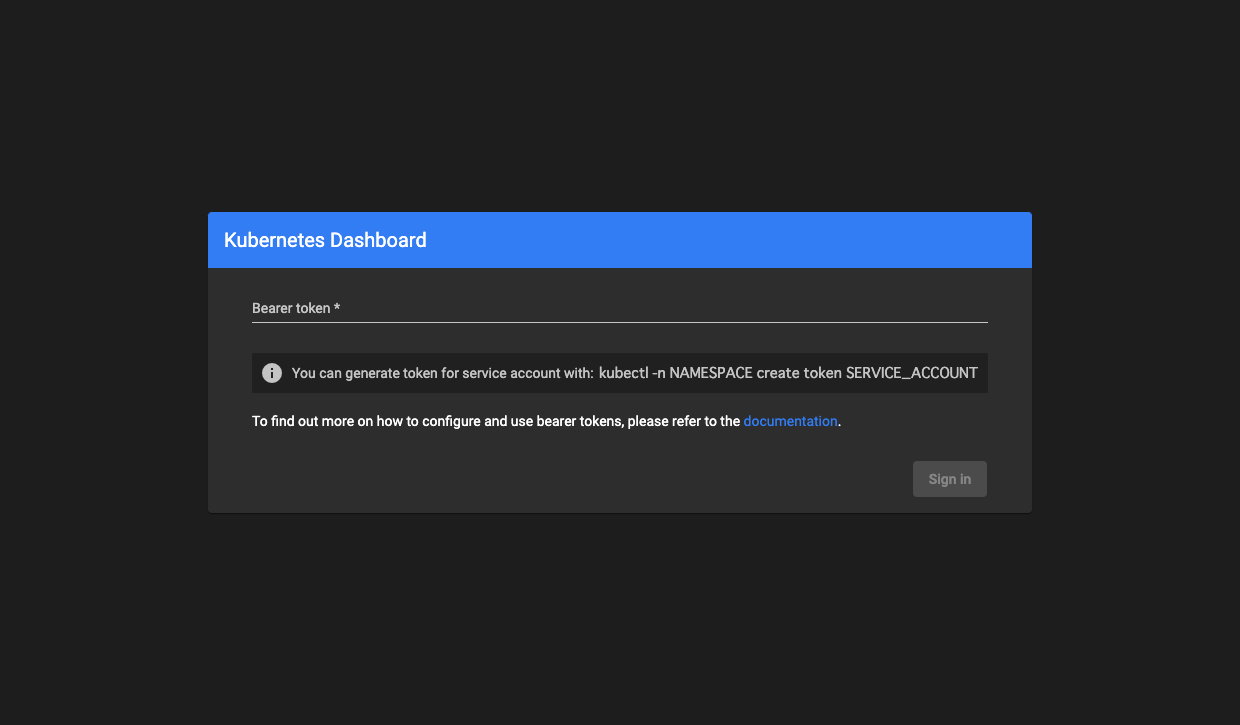
Task: Click the kubectl create token command text
Action: pyautogui.click(x=788, y=373)
